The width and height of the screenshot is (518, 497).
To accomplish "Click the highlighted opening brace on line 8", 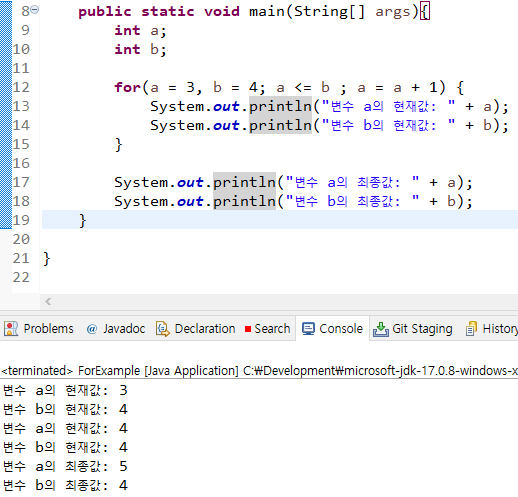I will (425, 12).
